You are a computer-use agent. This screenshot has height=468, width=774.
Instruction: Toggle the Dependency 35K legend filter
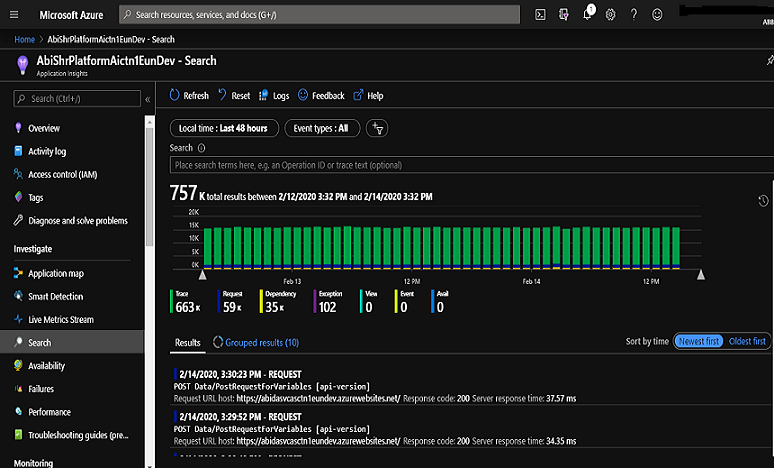[x=278, y=302]
